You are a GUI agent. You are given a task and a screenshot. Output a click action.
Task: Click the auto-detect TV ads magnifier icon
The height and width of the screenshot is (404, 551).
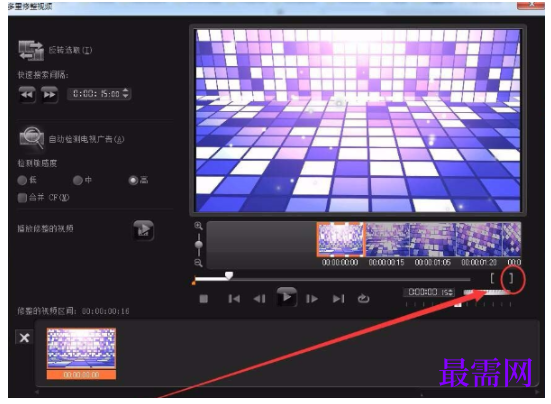[x=32, y=138]
